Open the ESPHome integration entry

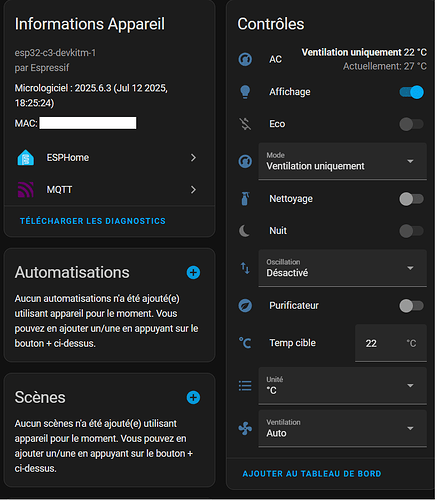[107, 158]
